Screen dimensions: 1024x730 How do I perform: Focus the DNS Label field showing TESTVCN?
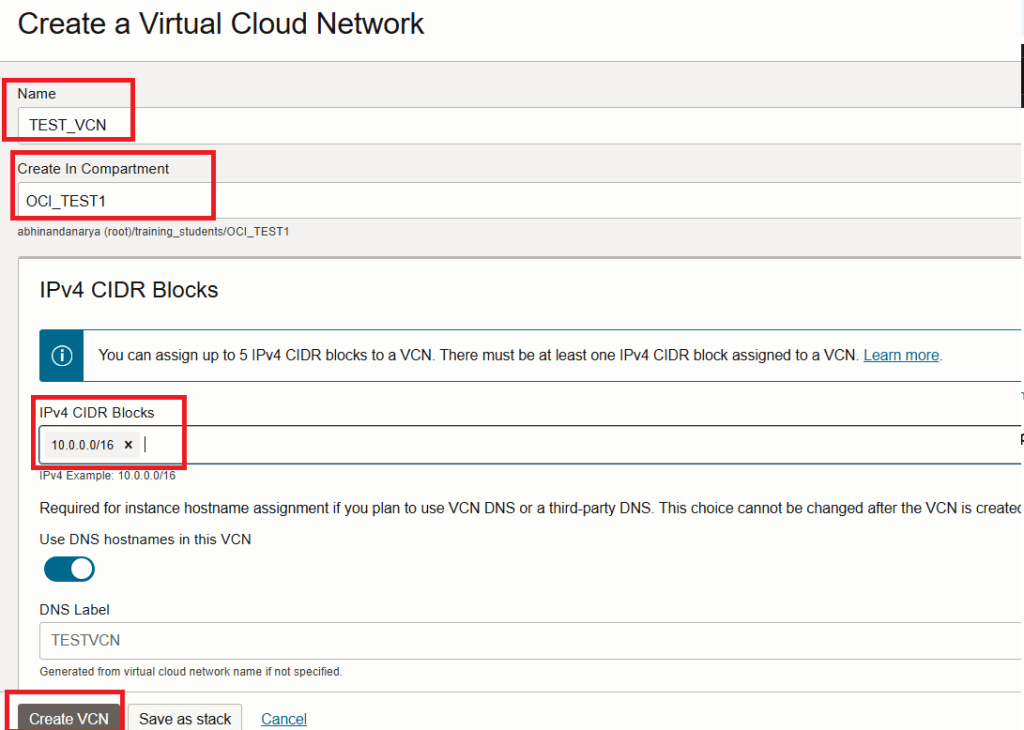500,641
